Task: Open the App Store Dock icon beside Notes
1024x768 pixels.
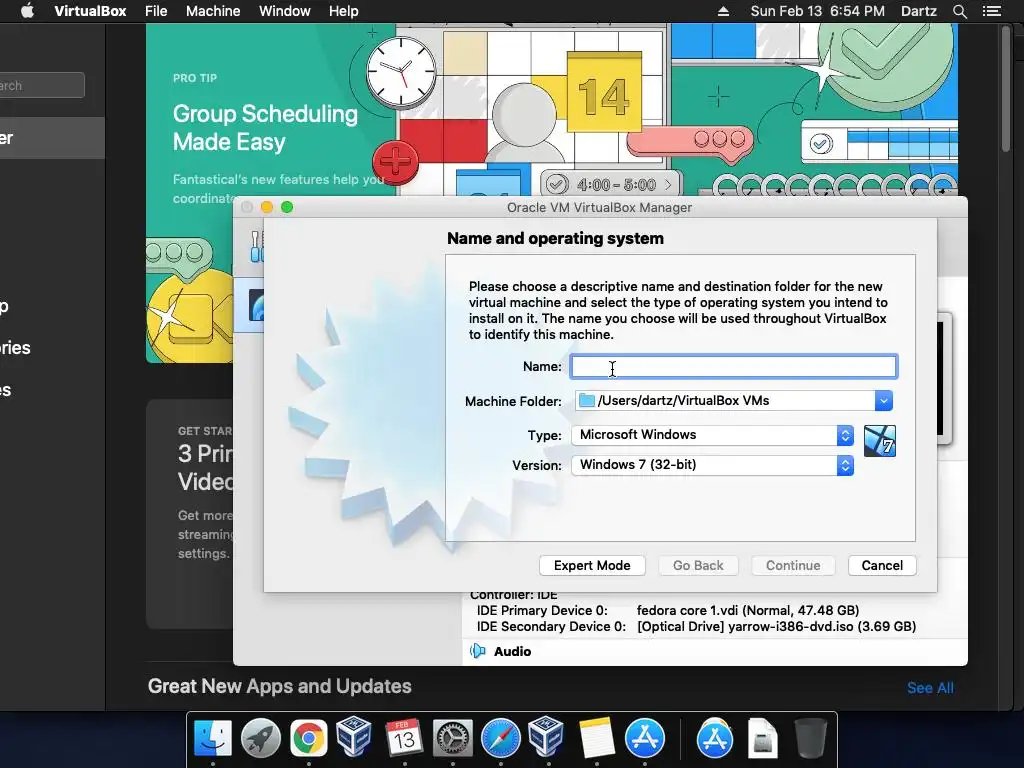Action: 645,738
